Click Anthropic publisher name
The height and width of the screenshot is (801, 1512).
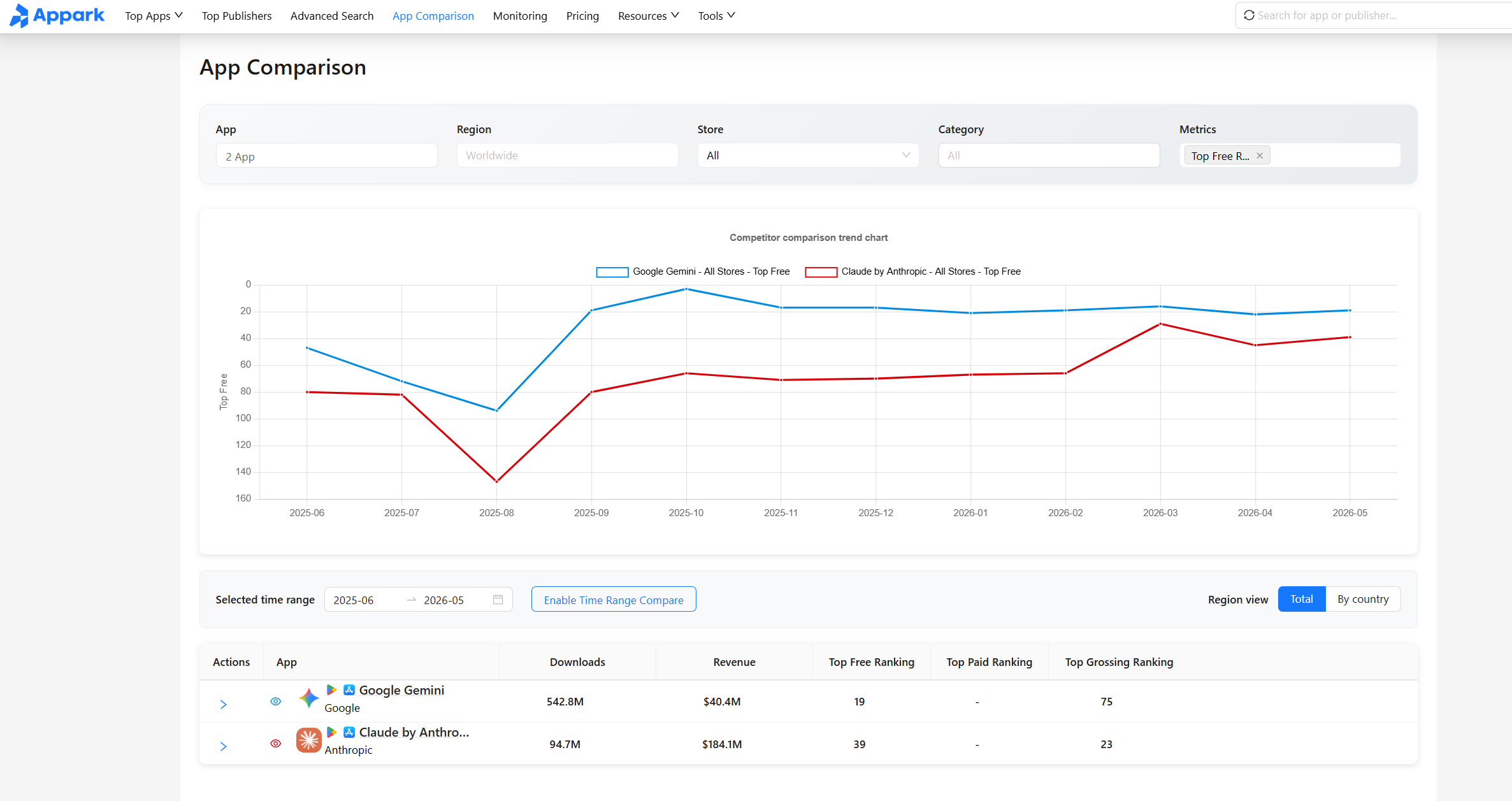click(x=349, y=750)
